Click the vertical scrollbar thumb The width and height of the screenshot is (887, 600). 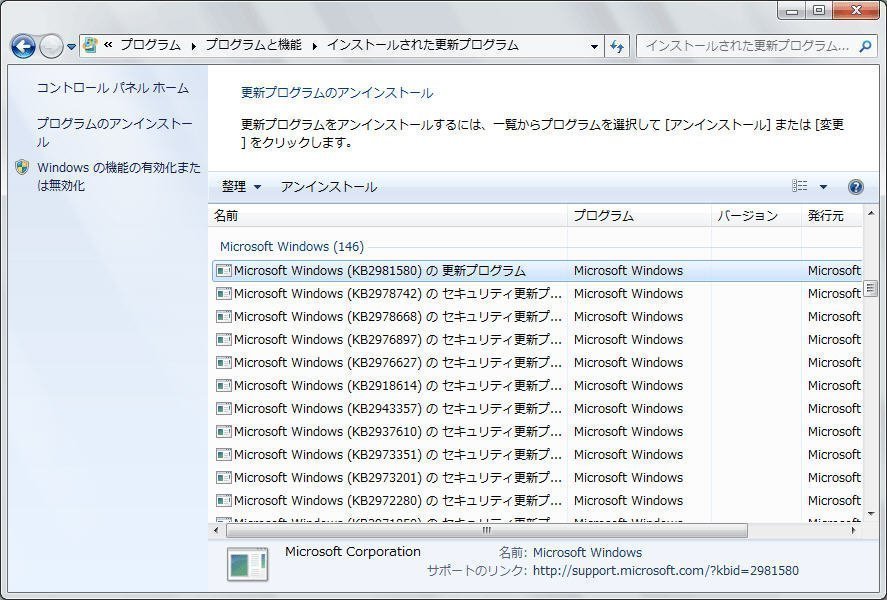(x=871, y=290)
